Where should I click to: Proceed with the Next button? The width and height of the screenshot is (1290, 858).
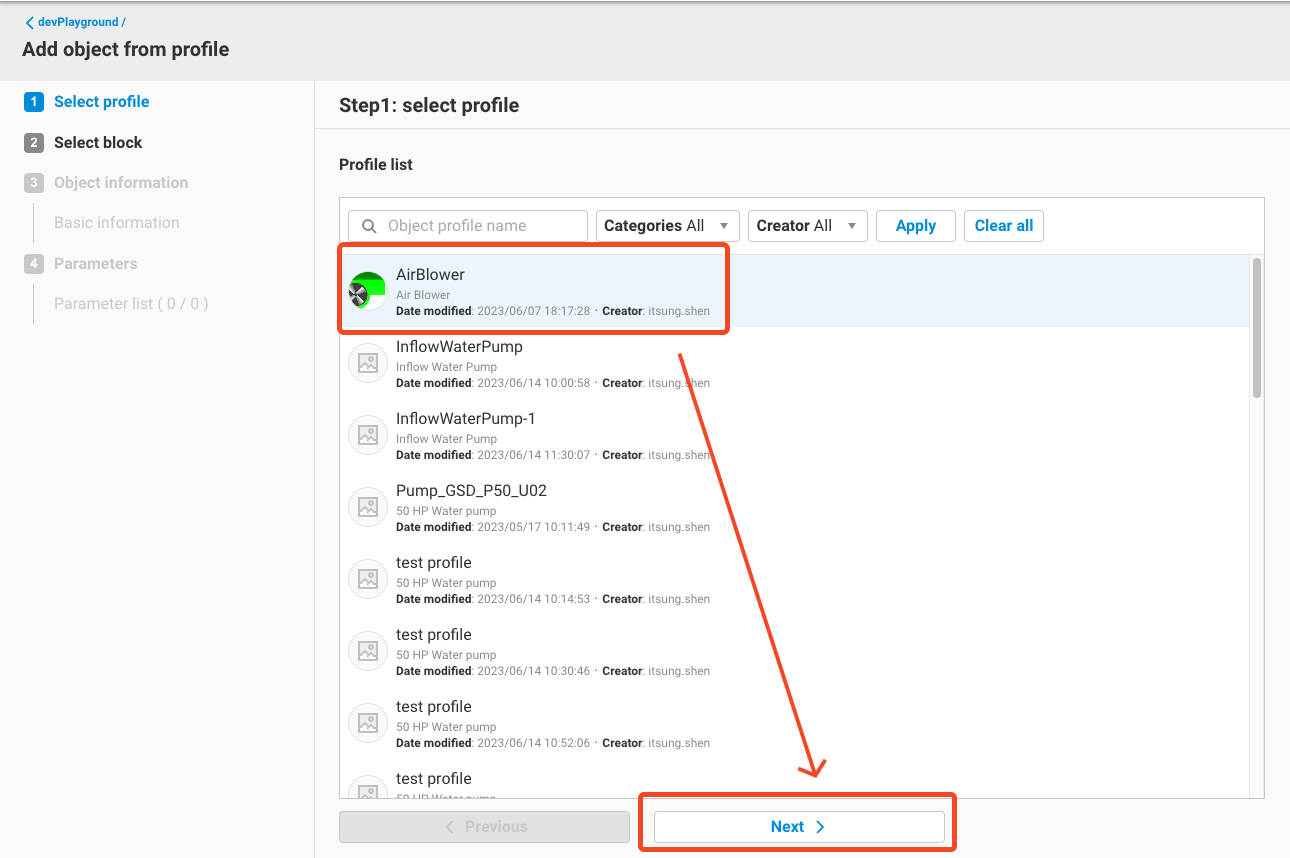(x=798, y=827)
